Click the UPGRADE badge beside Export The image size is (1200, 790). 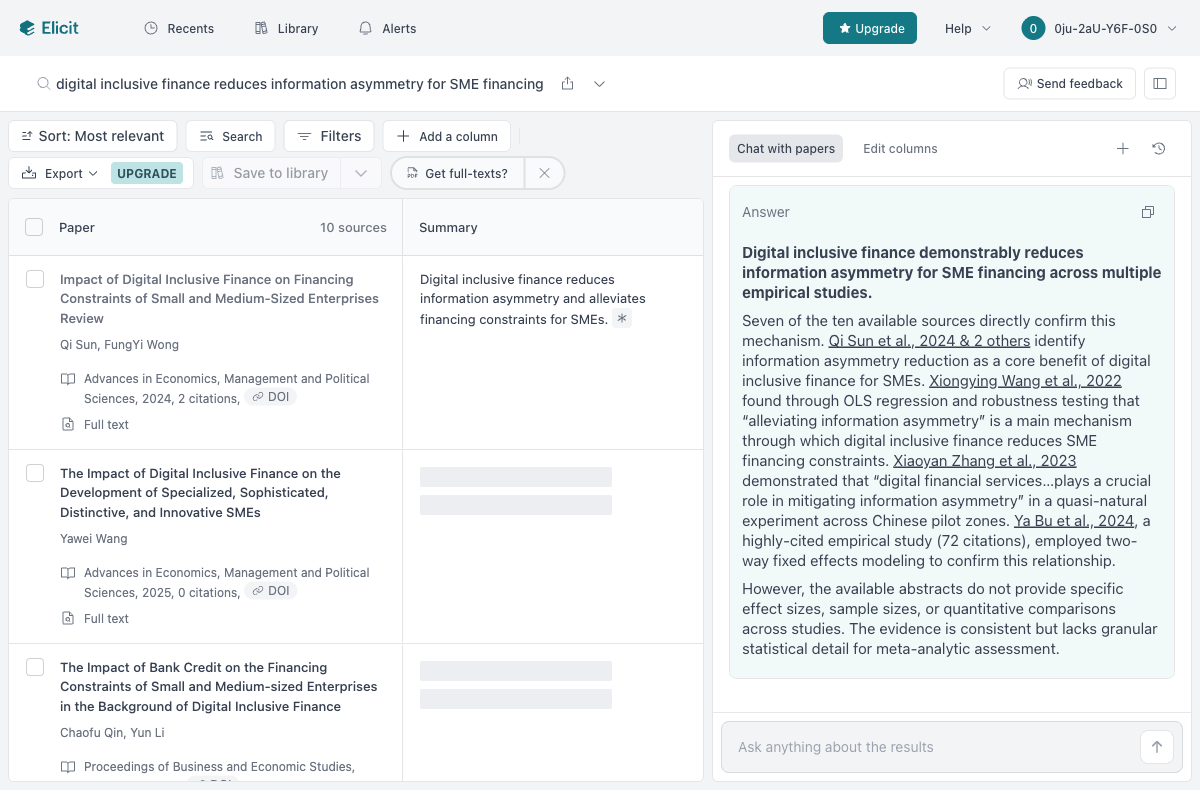tap(147, 173)
